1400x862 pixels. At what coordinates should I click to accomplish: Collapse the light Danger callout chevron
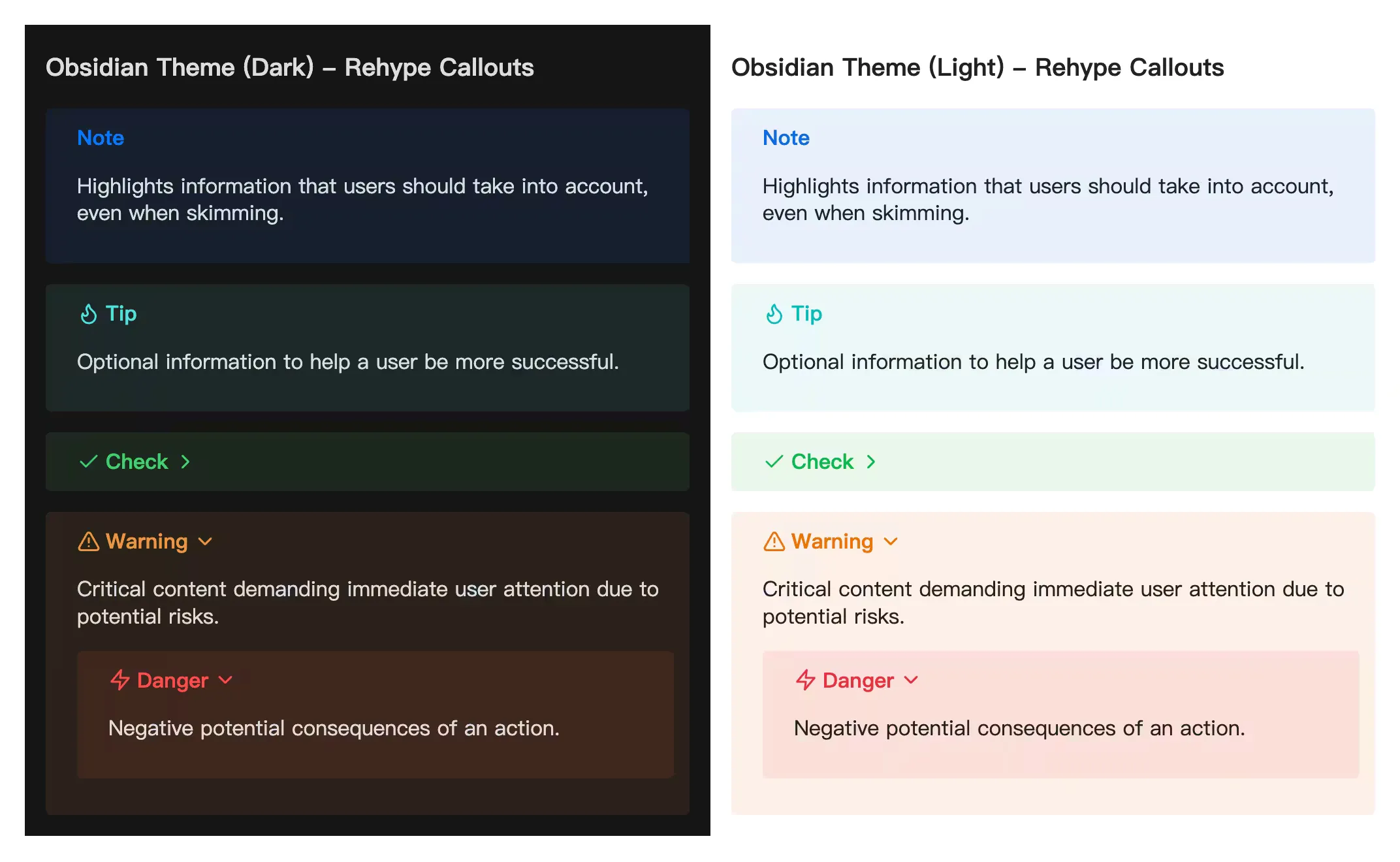click(x=912, y=680)
